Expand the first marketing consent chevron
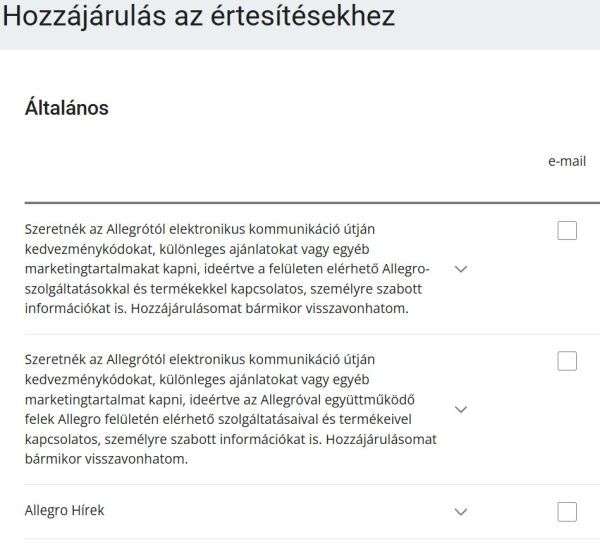 pos(461,270)
